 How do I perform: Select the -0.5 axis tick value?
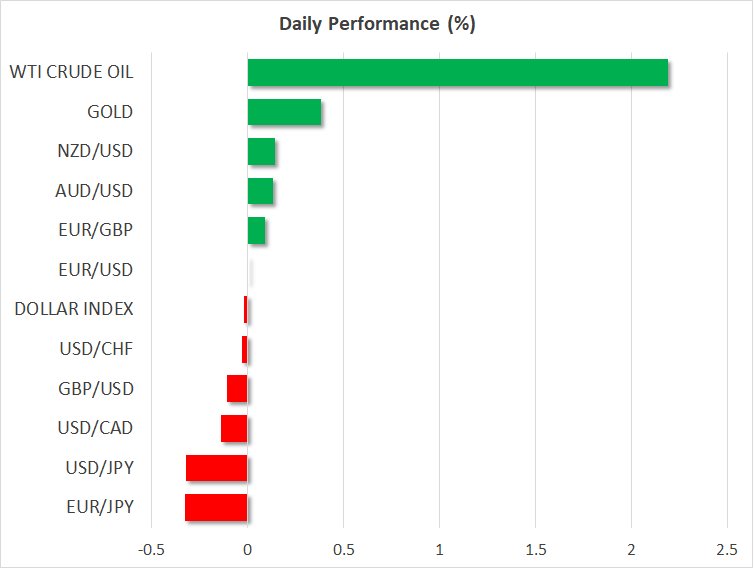(x=151, y=550)
